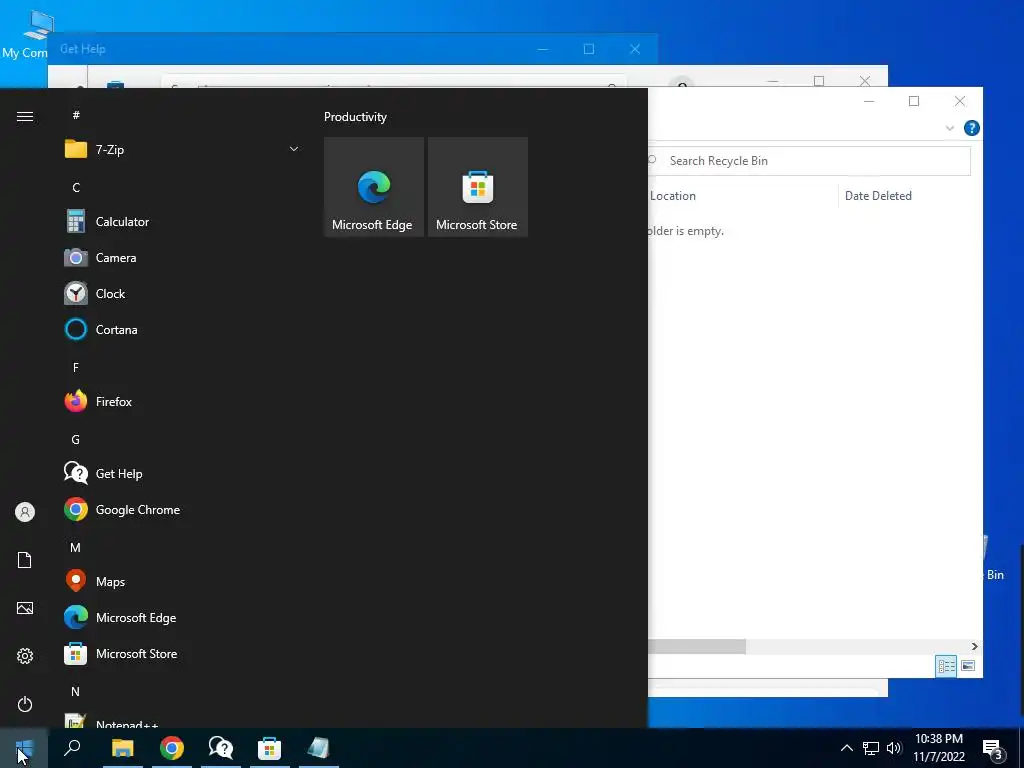Open the 7-Zip folder entry
The width and height of the screenshot is (1024, 768).
pos(182,150)
